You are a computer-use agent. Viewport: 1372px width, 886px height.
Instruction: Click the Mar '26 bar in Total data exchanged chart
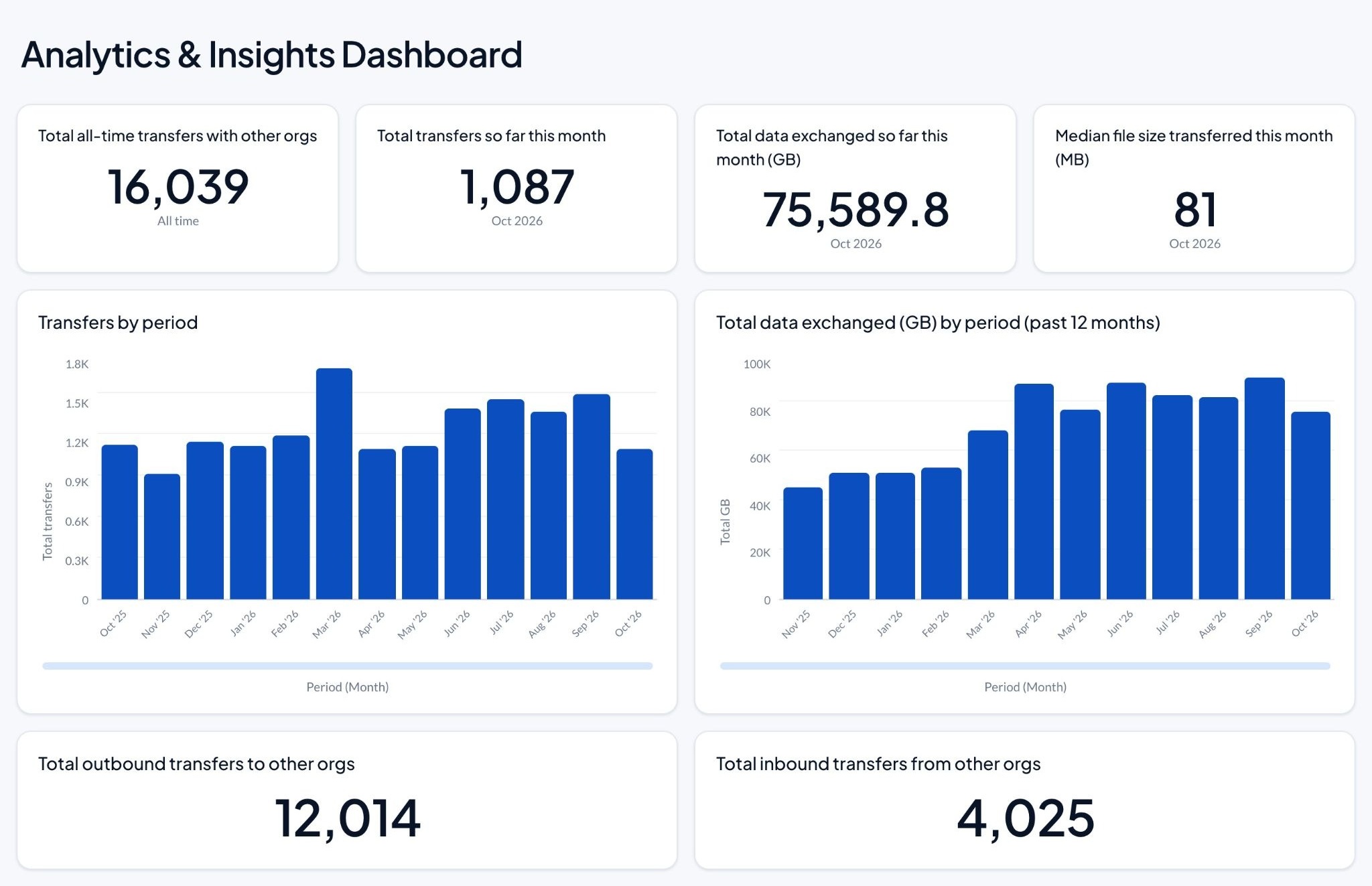pos(987,515)
